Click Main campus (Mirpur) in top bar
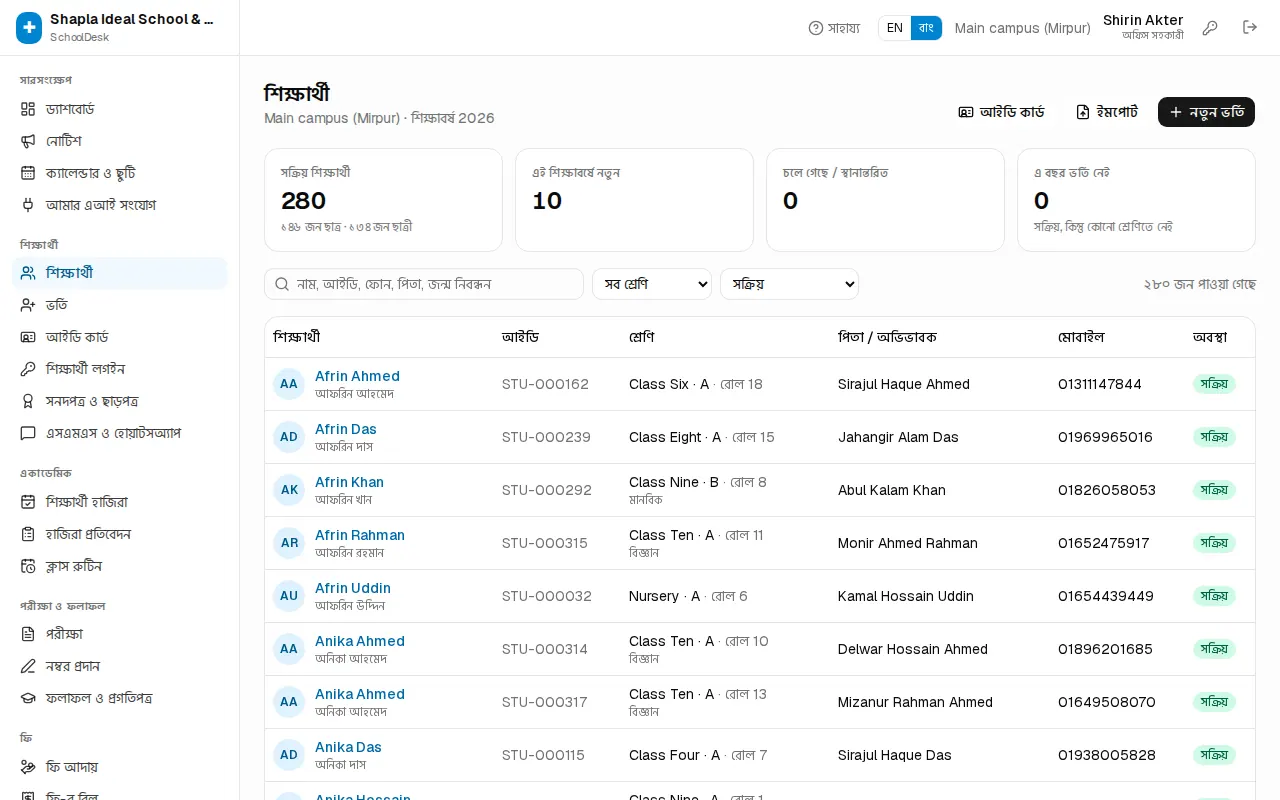Screen dimensions: 1280x800 [x=1022, y=28]
